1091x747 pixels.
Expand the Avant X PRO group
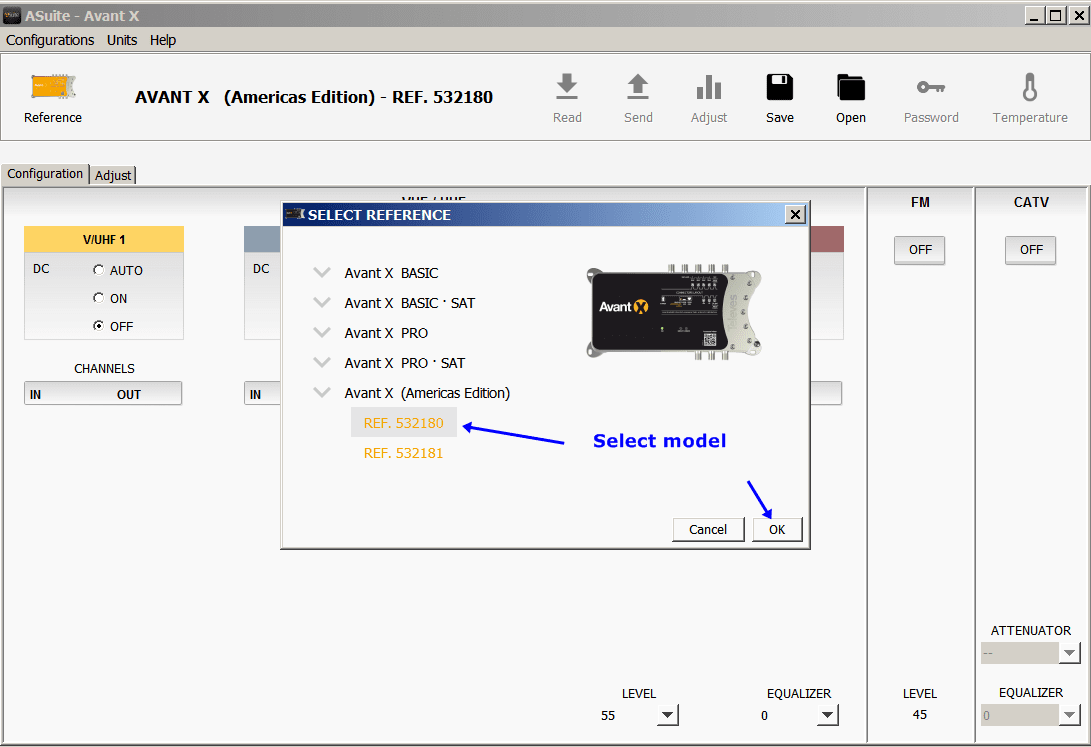pos(321,332)
